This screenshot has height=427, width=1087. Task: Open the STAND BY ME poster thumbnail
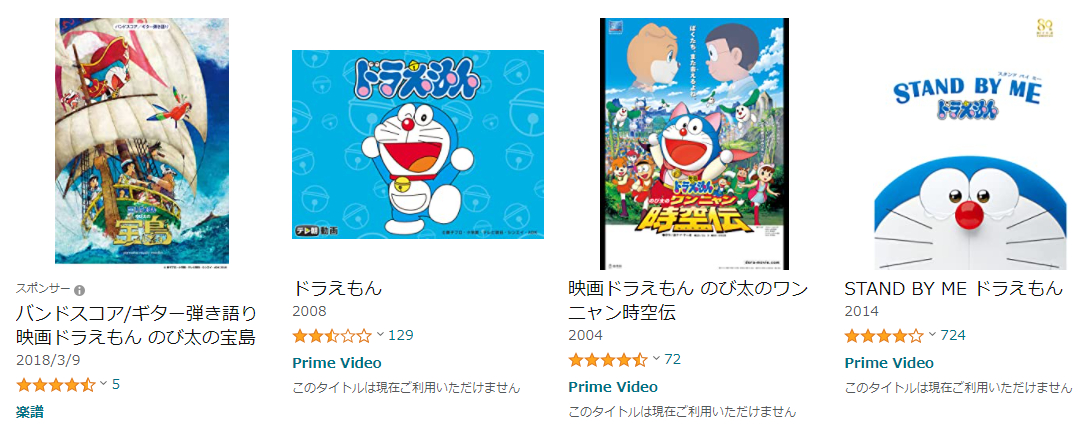click(971, 144)
